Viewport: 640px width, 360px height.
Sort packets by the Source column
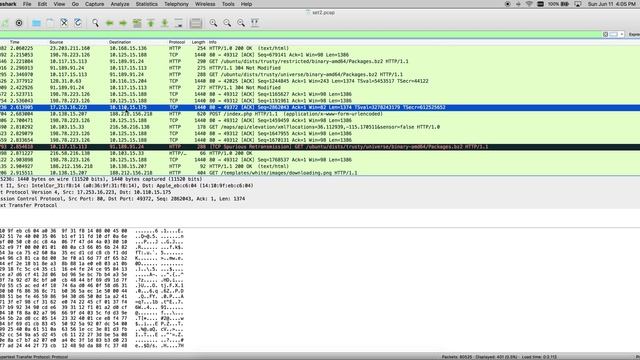(56, 42)
